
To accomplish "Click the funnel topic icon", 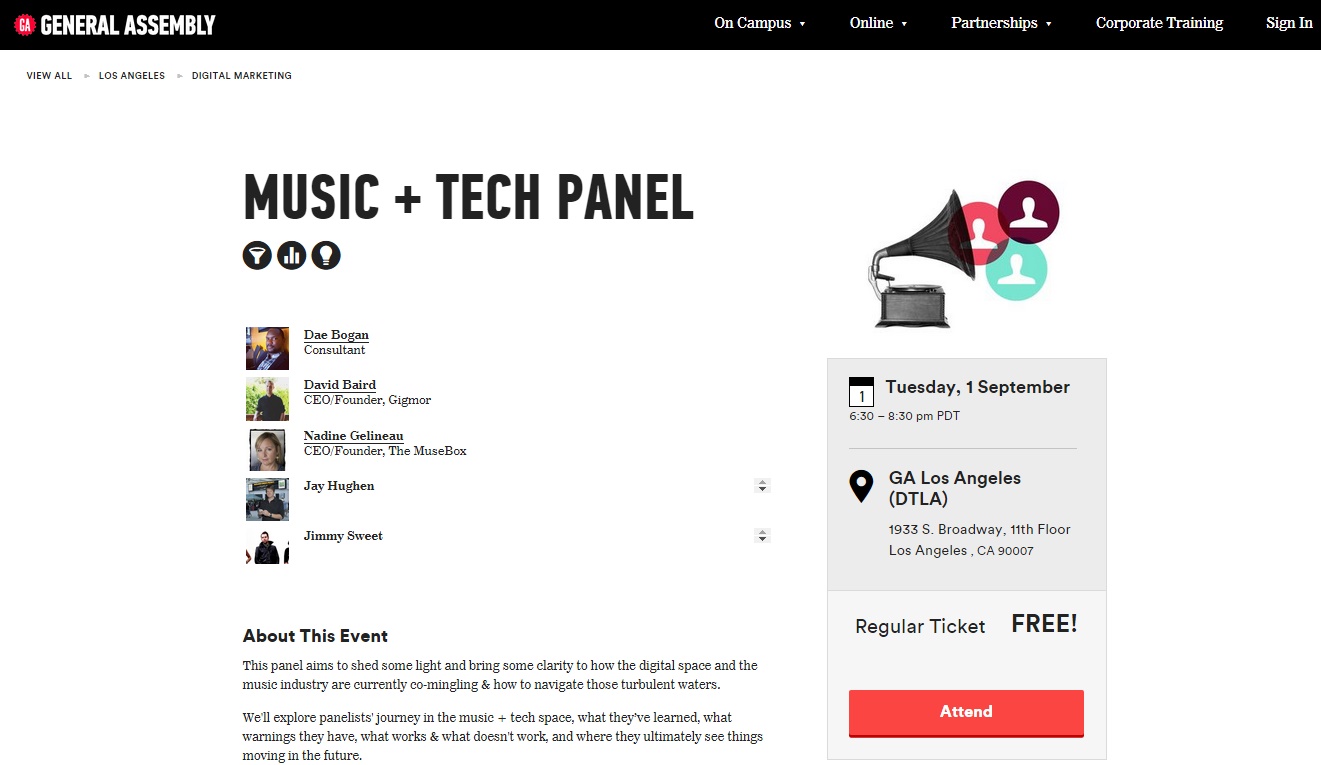I will point(257,255).
